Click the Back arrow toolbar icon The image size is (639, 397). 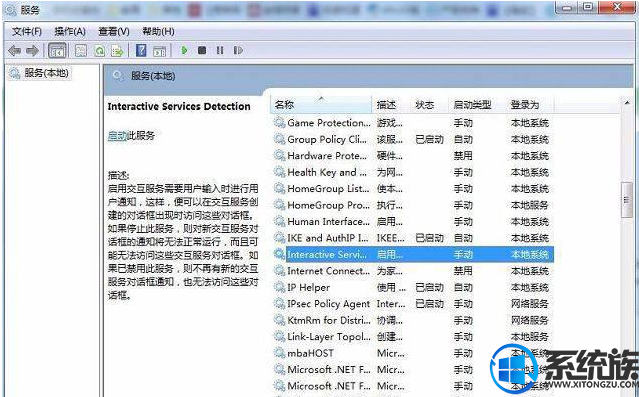tap(15, 51)
